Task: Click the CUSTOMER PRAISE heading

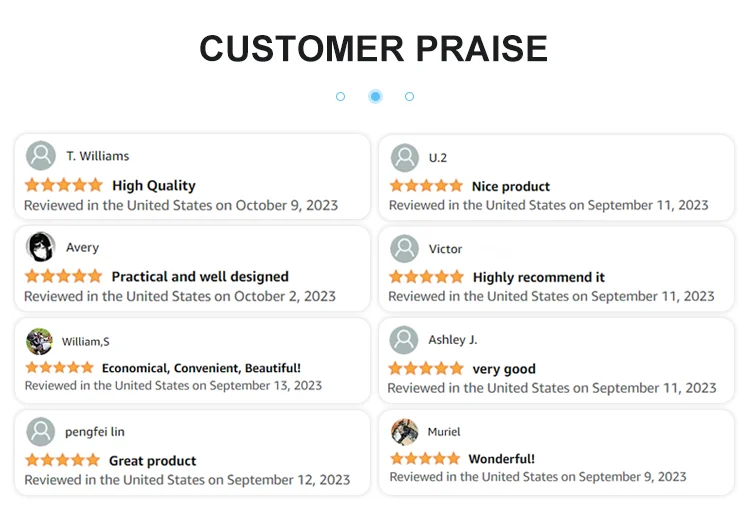Action: tap(374, 48)
